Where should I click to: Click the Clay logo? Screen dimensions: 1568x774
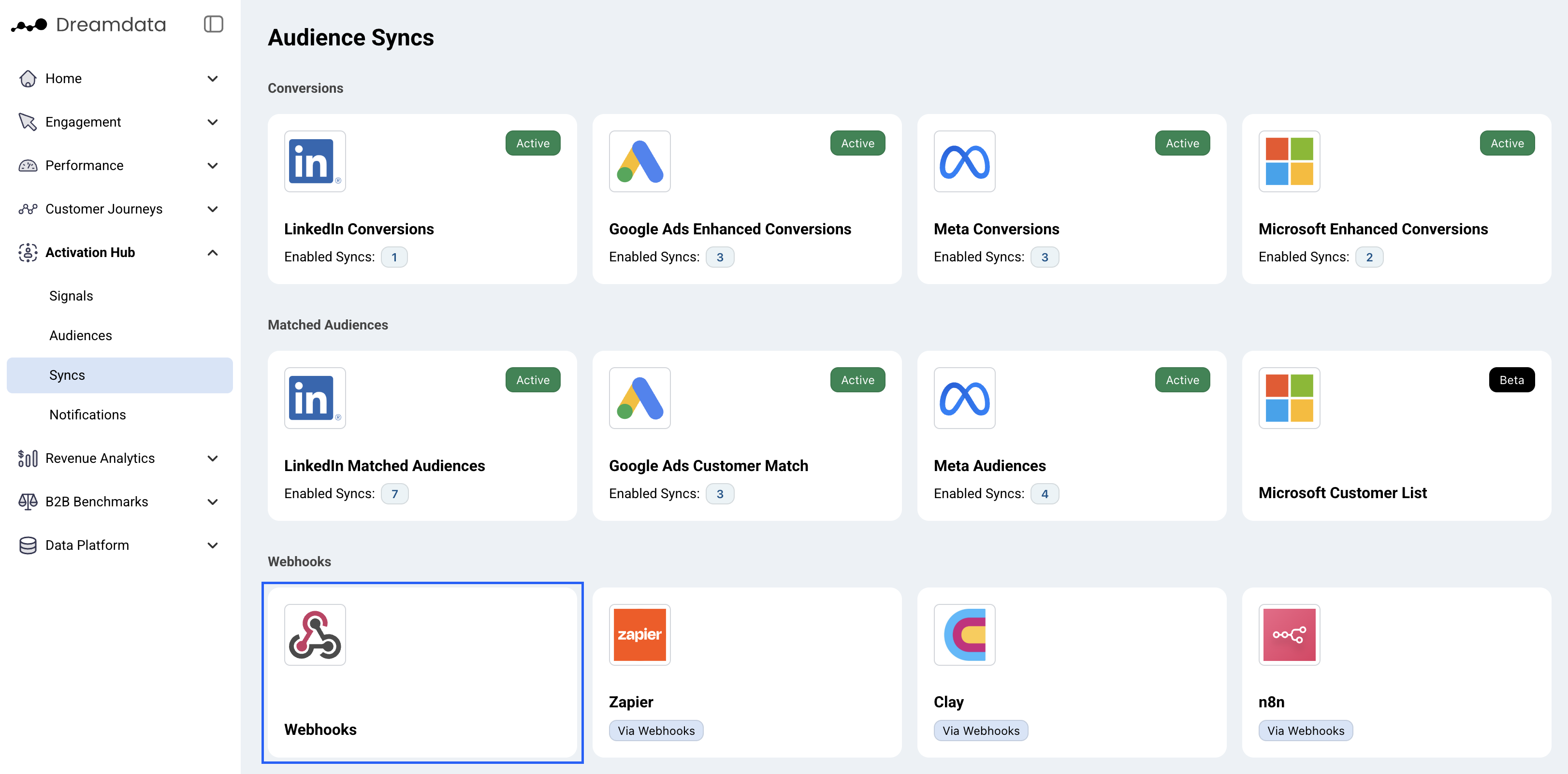point(965,635)
